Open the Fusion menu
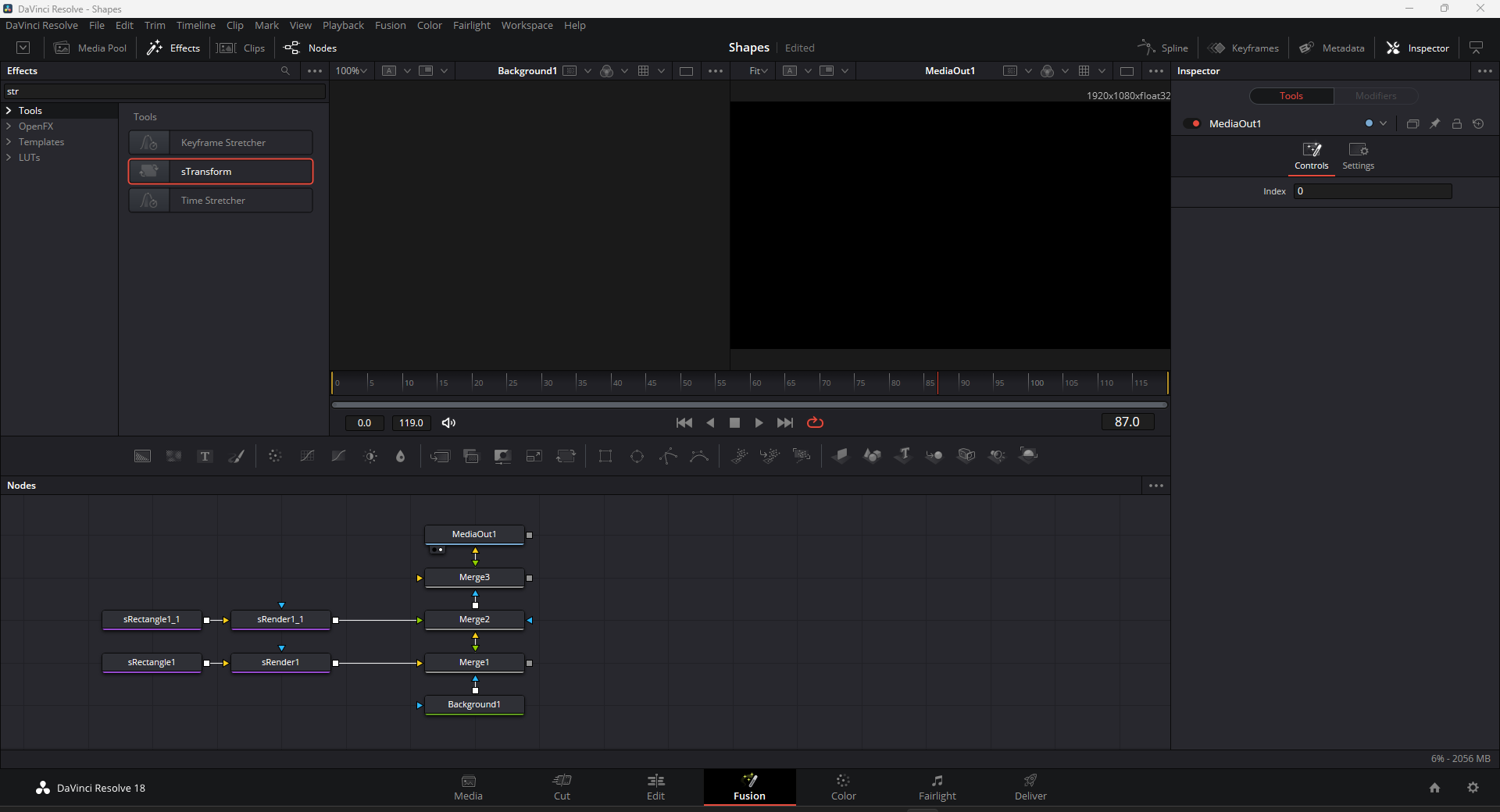The width and height of the screenshot is (1500, 812). (x=390, y=25)
